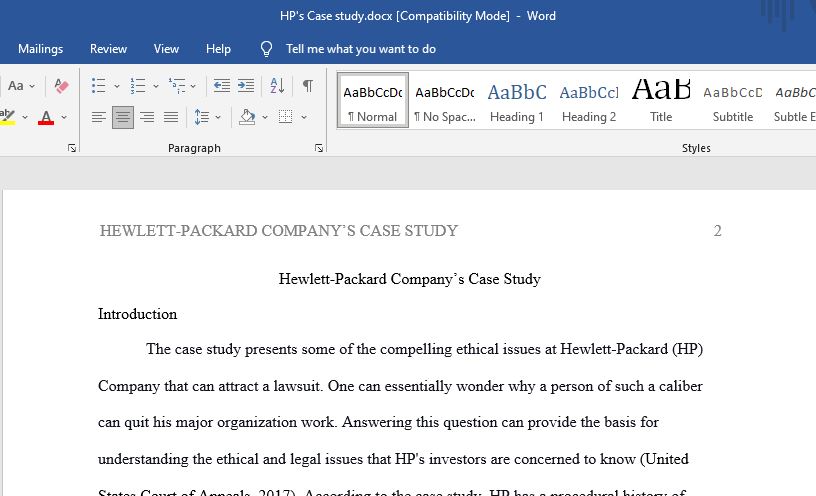Open the numbering library dropdown arrow
Image resolution: width=816 pixels, height=496 pixels.
(156, 86)
